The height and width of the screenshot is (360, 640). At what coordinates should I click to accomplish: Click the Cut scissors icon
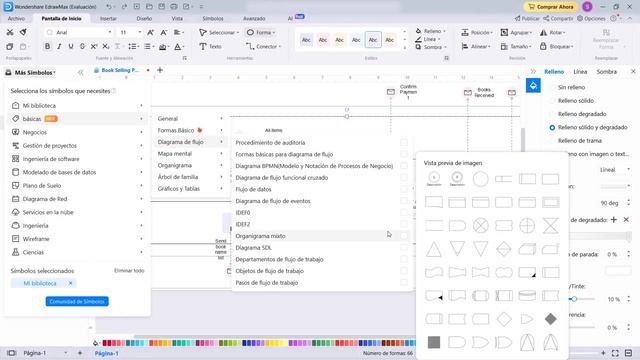[x=10, y=32]
